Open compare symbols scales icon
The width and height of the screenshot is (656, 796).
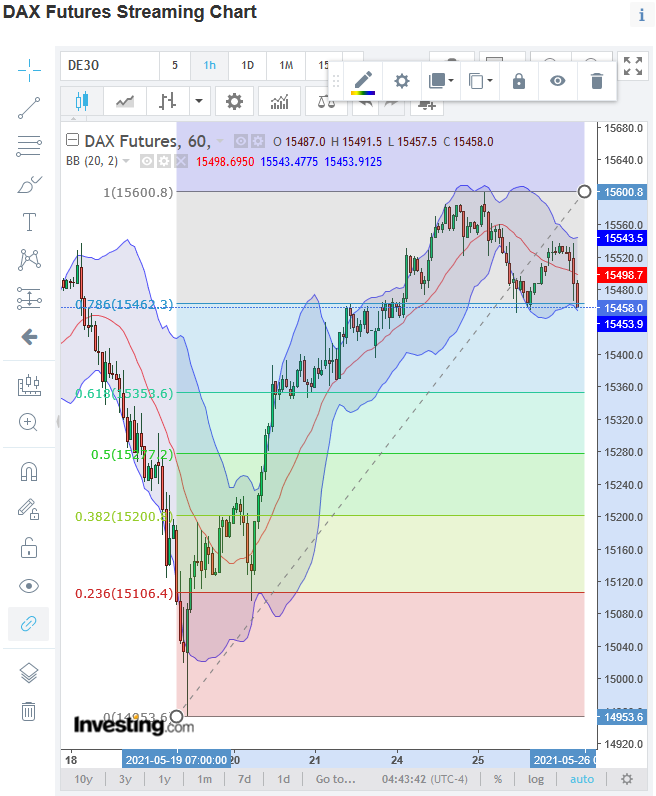(x=325, y=103)
